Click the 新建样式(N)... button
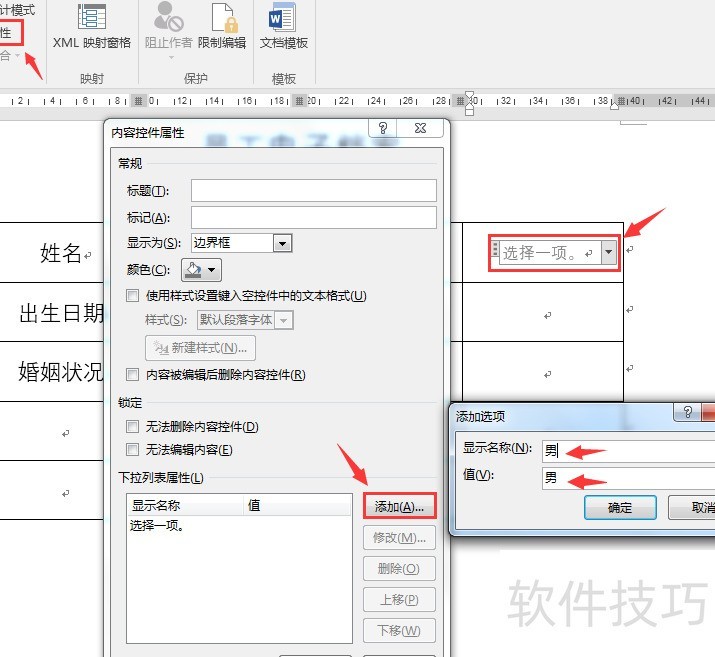Screen dimensions: 715x657 click(x=200, y=348)
